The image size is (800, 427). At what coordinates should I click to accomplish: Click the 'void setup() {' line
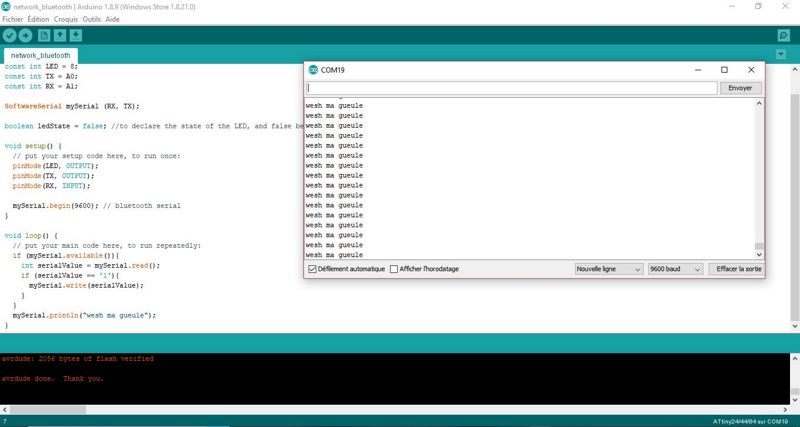coord(33,146)
